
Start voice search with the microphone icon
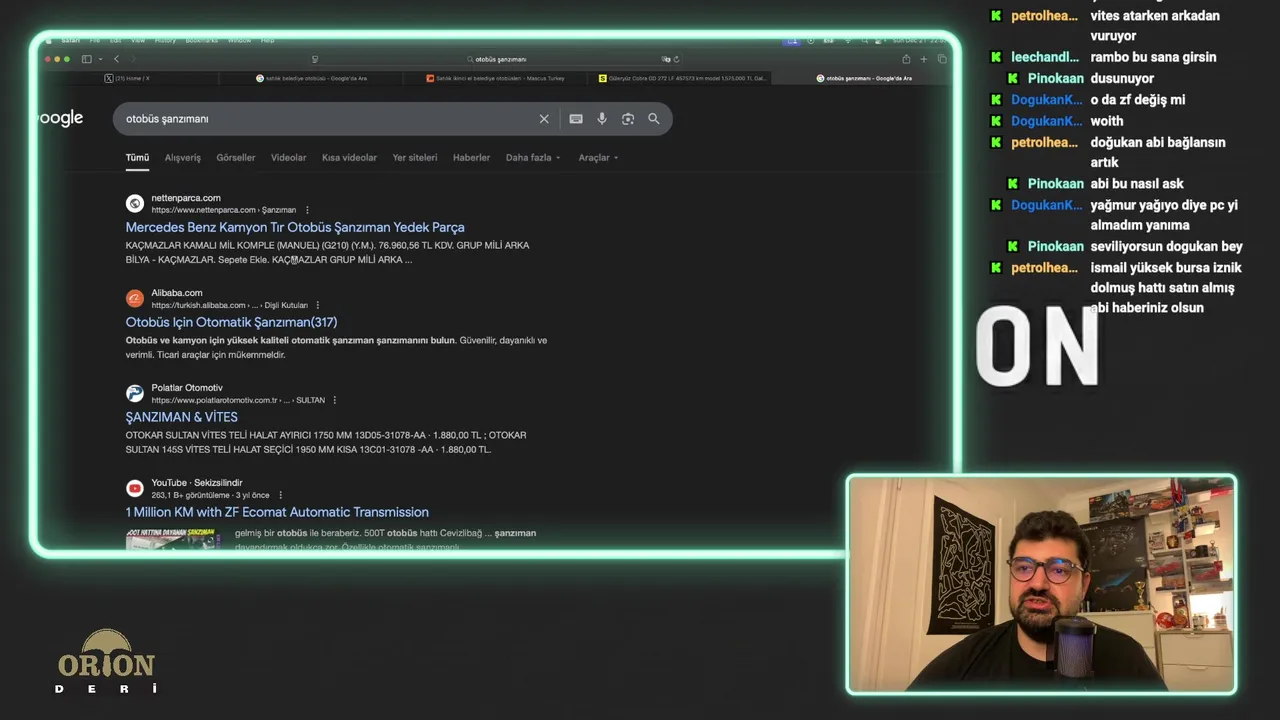click(602, 119)
